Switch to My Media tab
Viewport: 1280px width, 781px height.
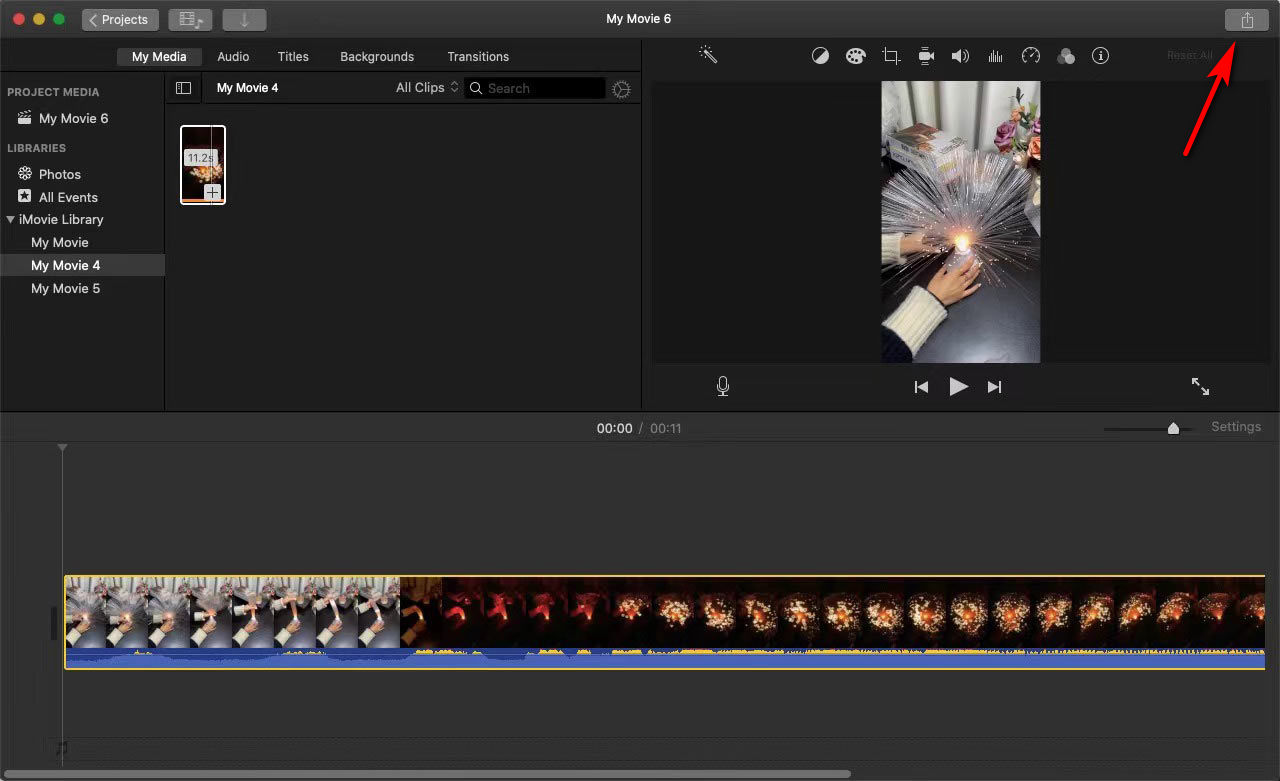pyautogui.click(x=159, y=57)
